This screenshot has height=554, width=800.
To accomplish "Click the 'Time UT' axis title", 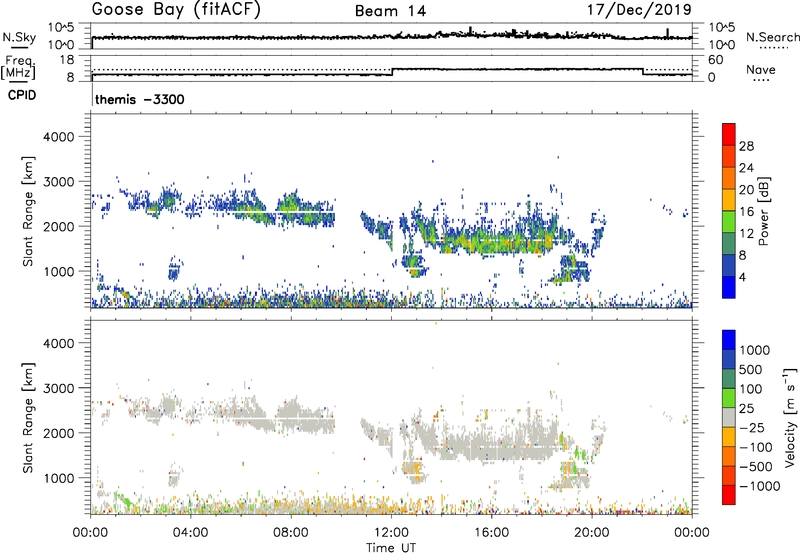I will coord(391,548).
